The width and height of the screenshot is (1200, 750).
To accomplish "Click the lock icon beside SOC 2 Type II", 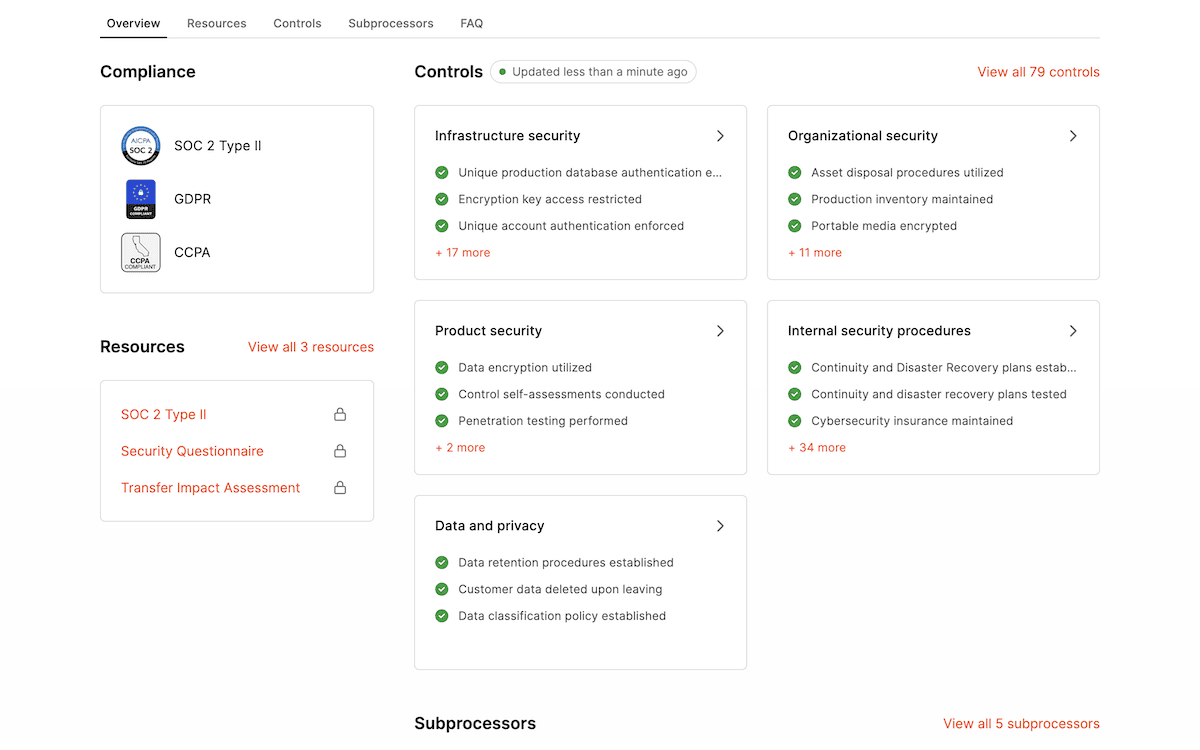I will coord(340,413).
